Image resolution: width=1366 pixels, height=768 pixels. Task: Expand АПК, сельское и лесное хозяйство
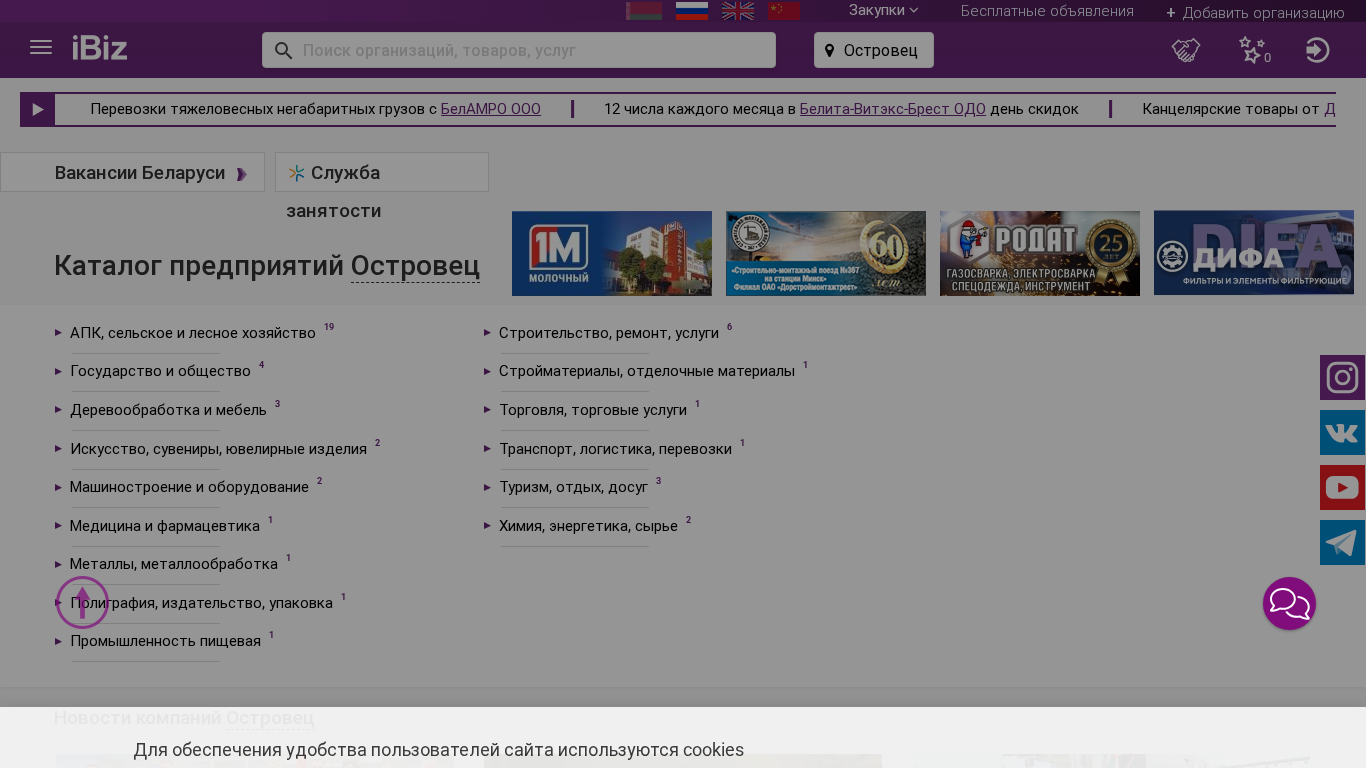[193, 333]
